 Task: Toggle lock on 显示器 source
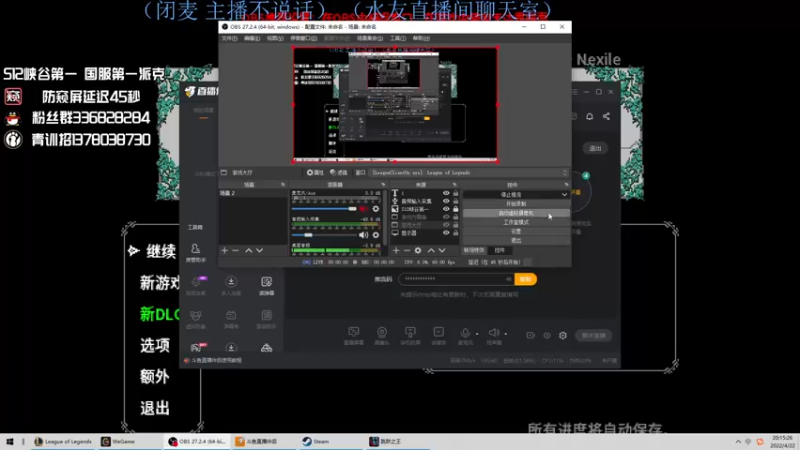[x=456, y=233]
